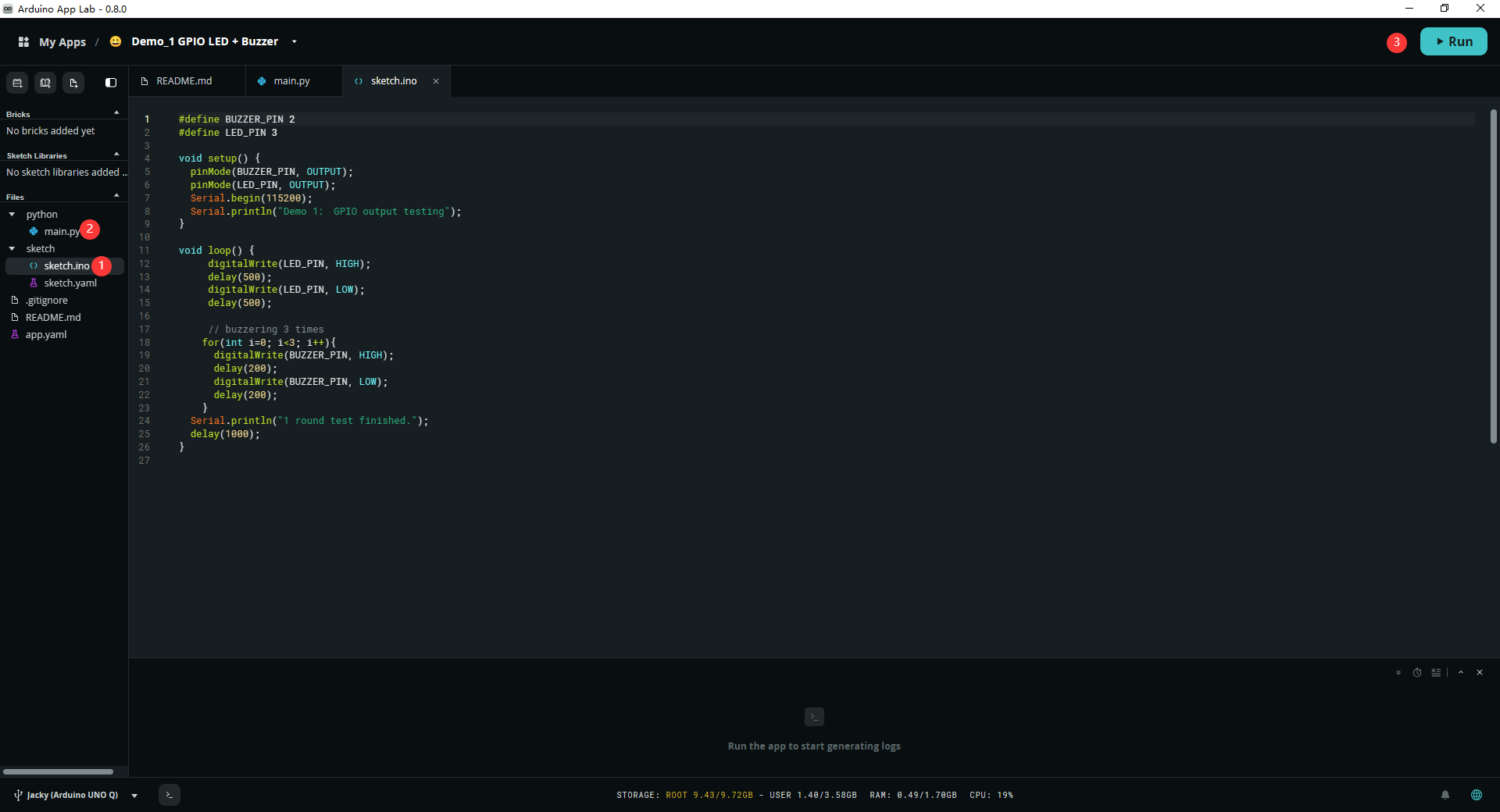Open the terminal icon in status bar
1500x812 pixels.
170,795
